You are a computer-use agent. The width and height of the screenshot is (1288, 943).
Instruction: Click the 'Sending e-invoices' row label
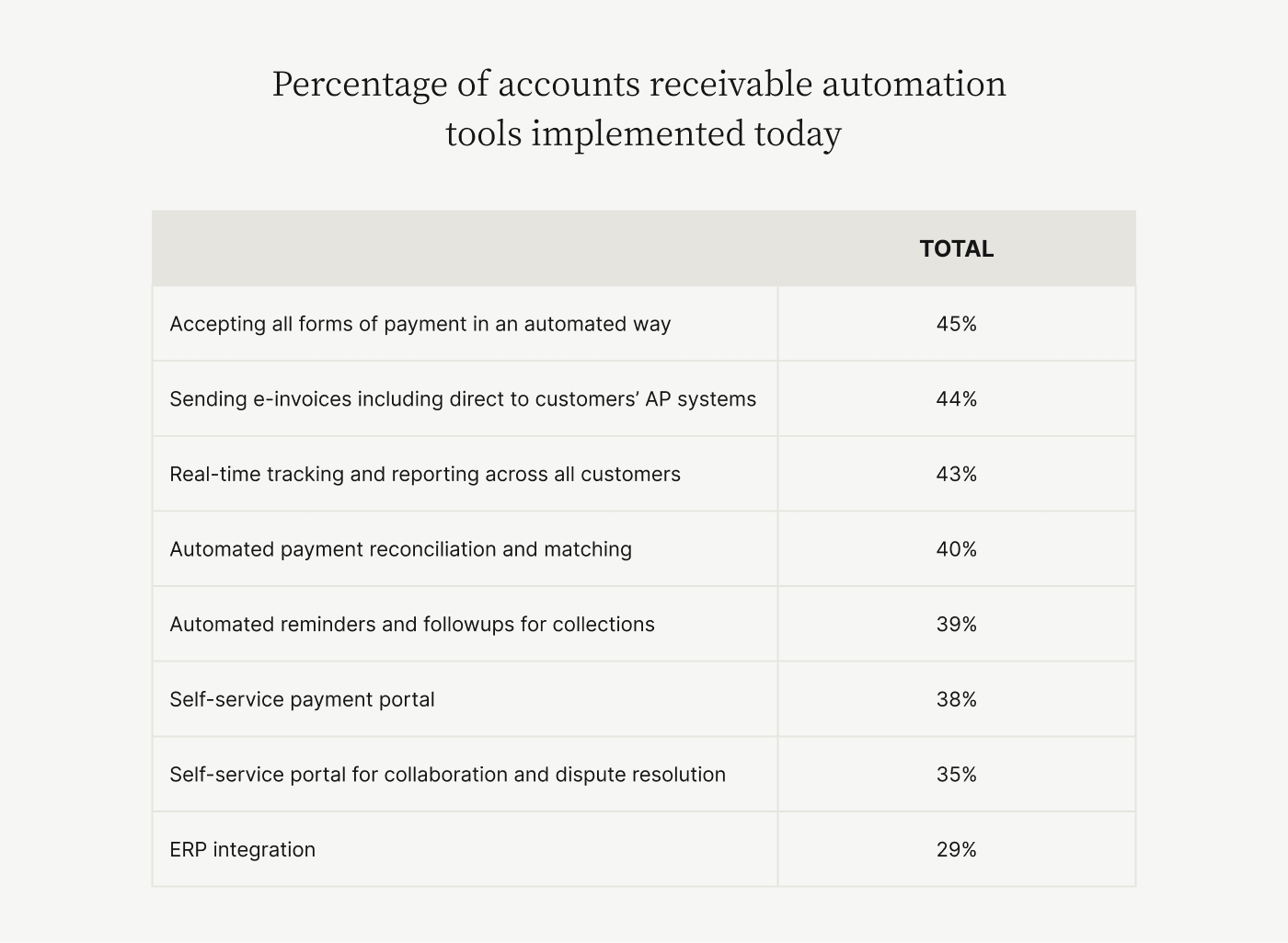tap(463, 399)
